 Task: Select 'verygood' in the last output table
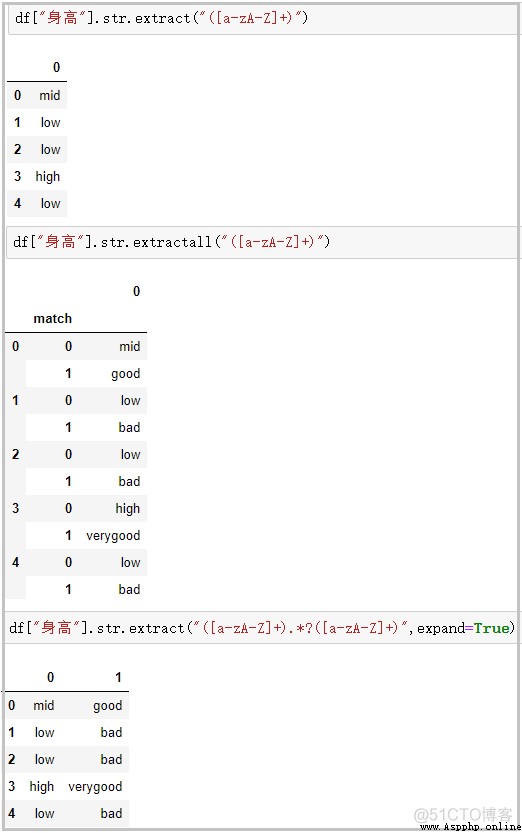point(95,786)
